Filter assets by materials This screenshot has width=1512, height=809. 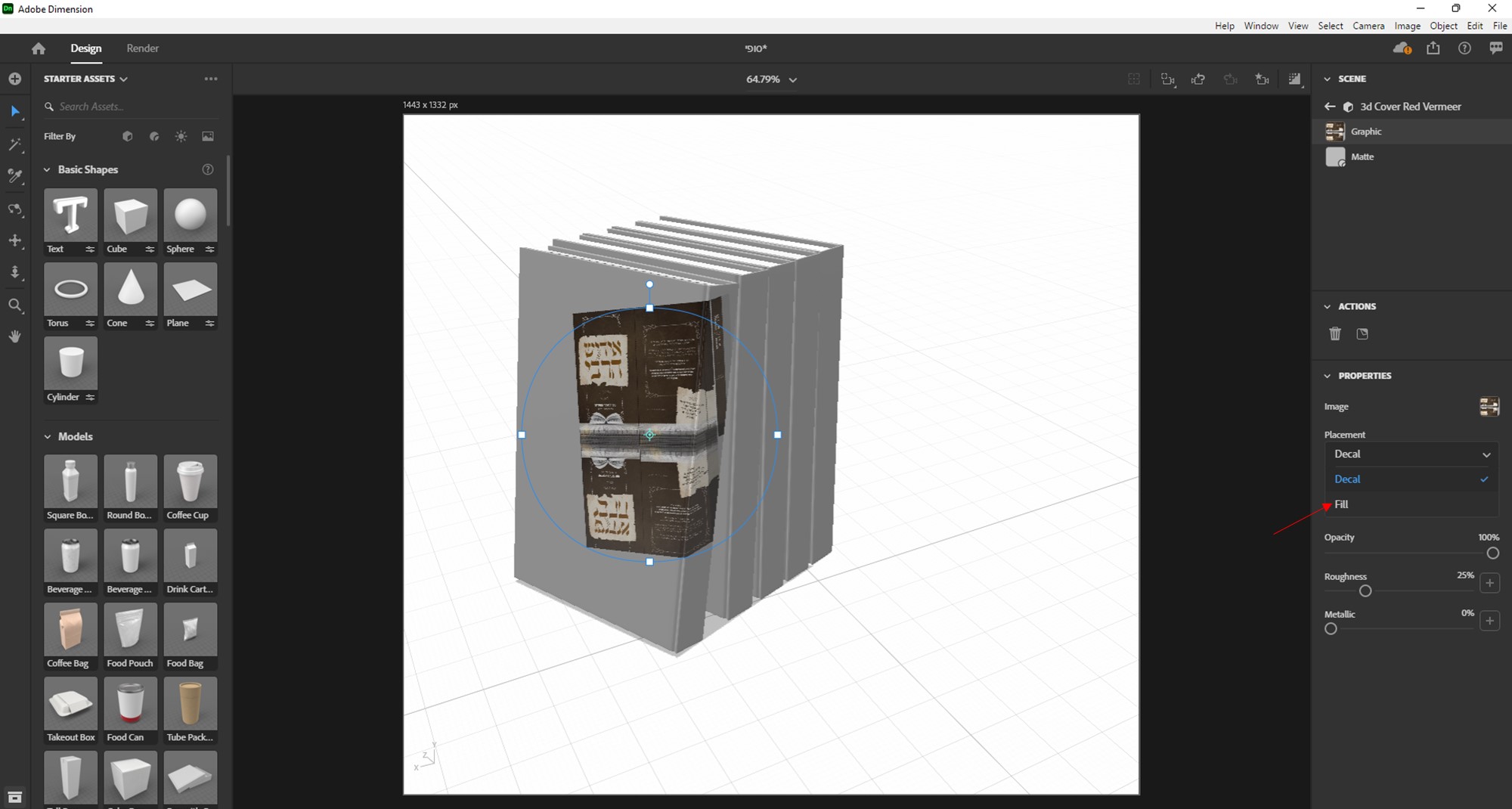point(154,136)
